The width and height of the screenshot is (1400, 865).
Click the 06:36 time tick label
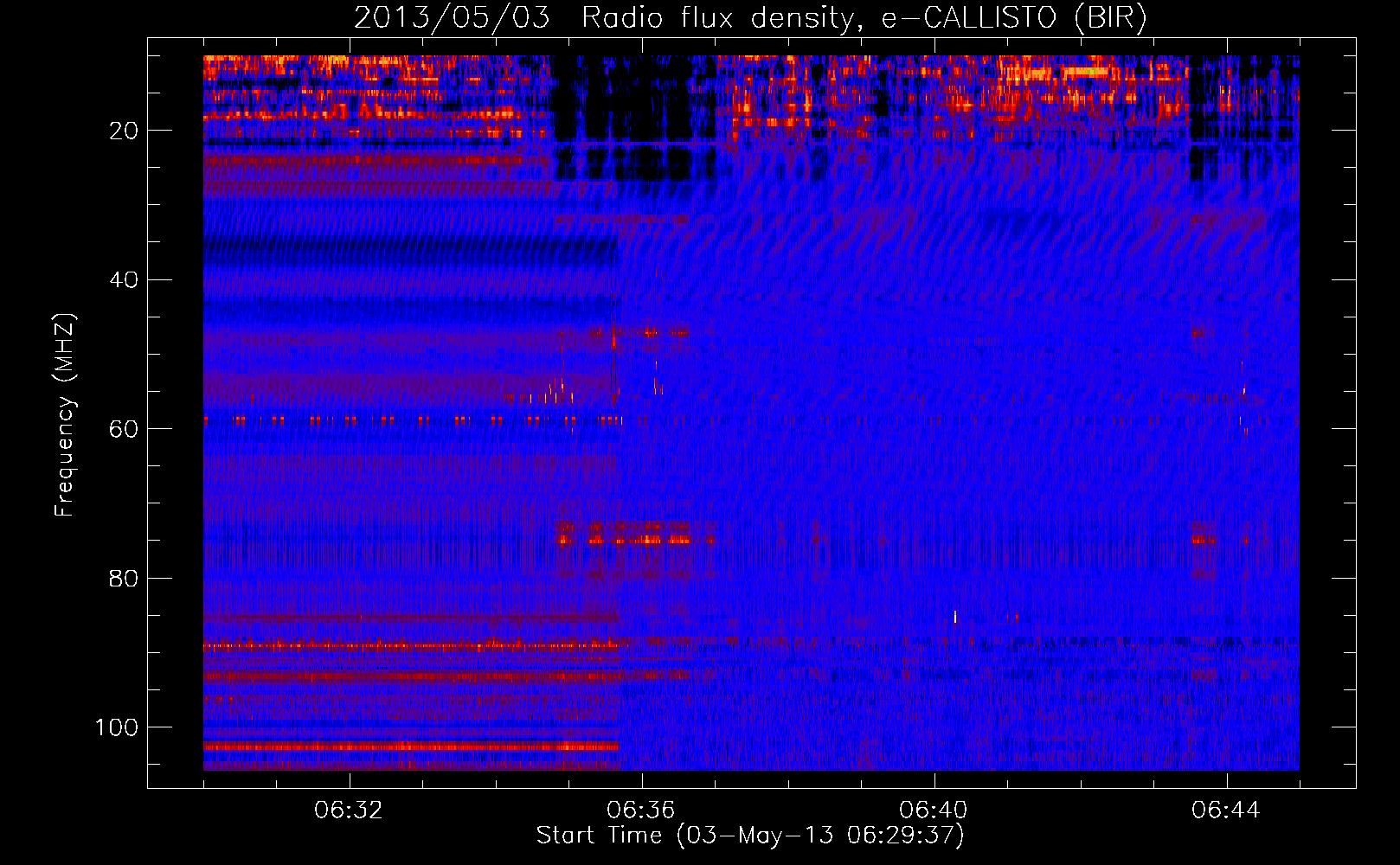click(641, 811)
